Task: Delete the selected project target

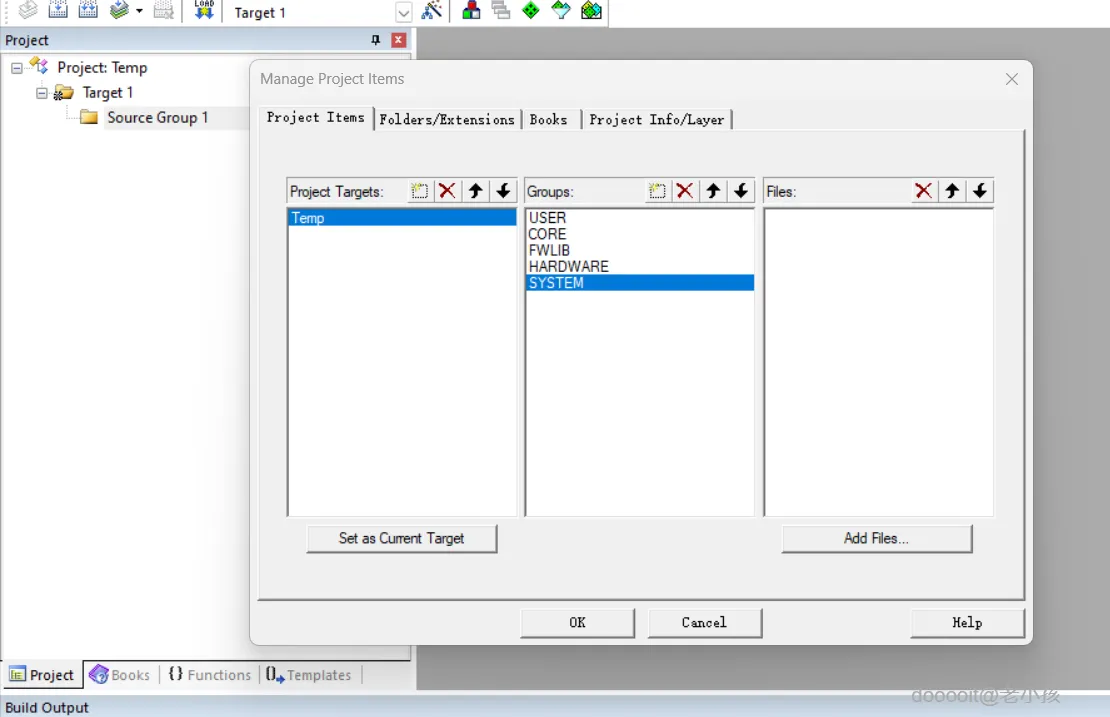Action: 447,191
